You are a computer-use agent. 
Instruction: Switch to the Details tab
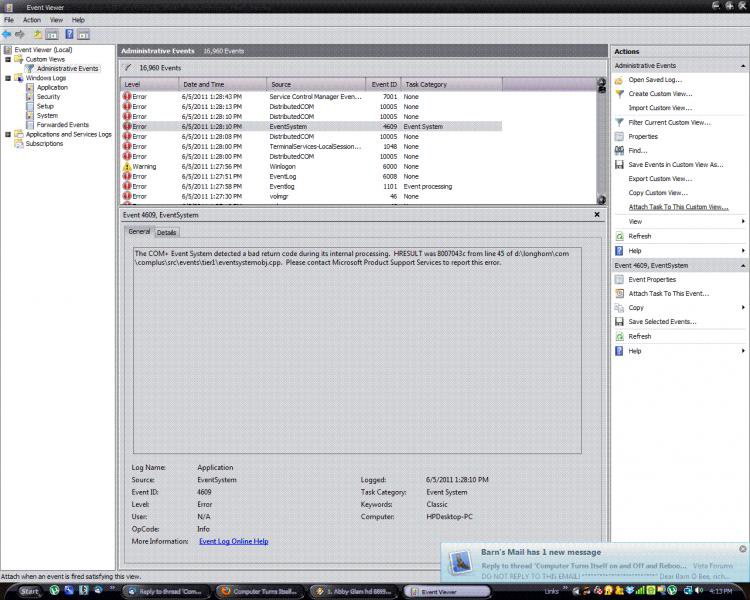click(166, 233)
